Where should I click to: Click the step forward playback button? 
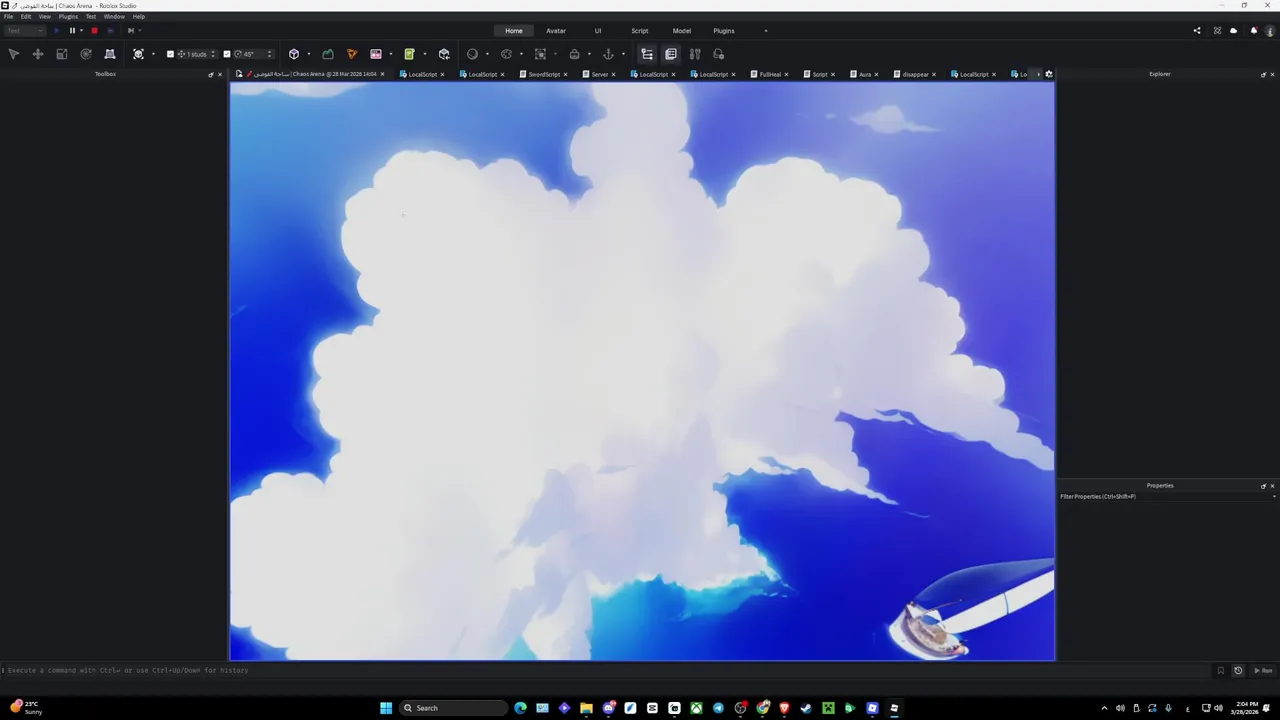pos(130,31)
